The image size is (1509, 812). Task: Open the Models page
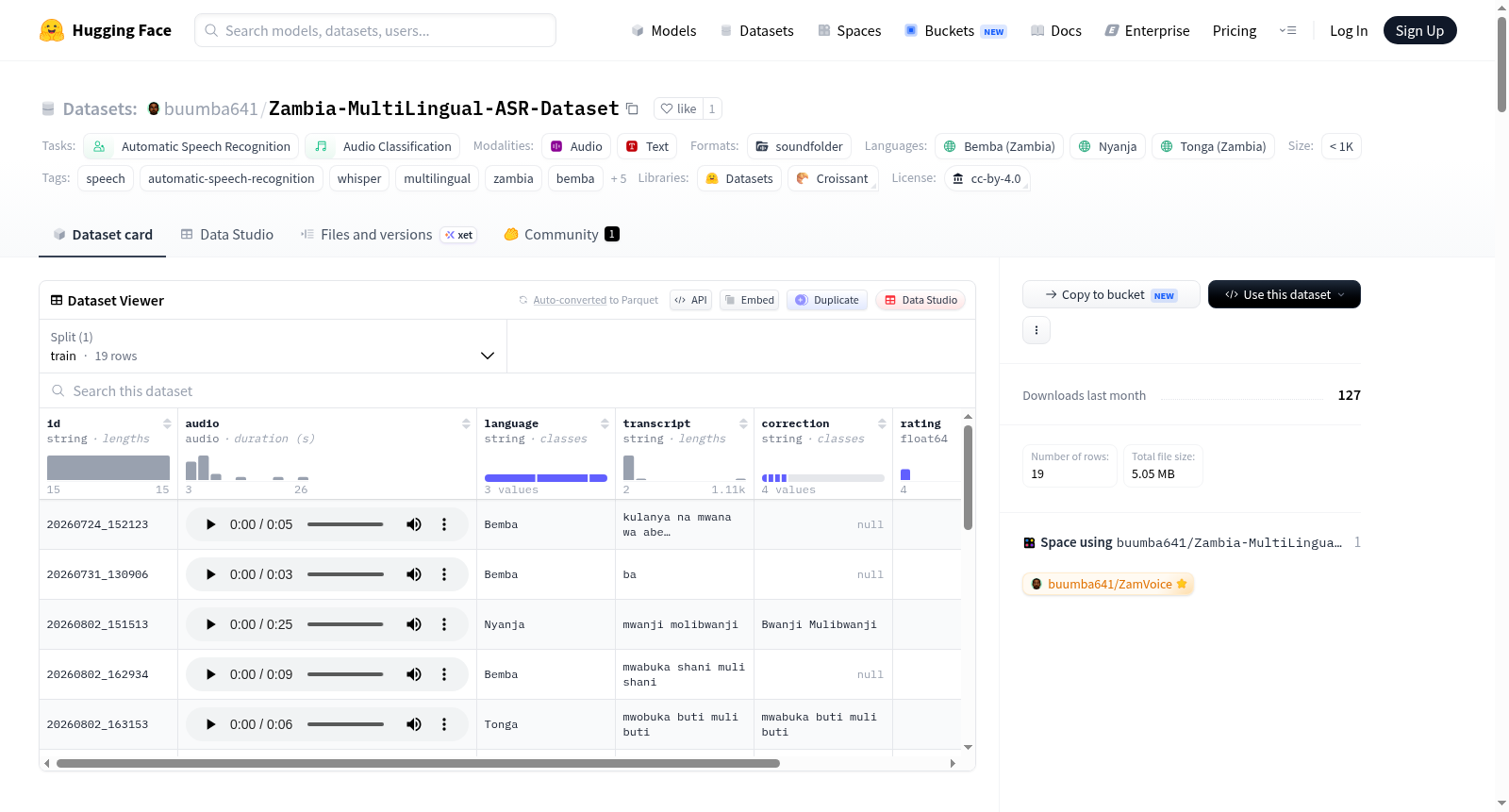pyautogui.click(x=664, y=30)
